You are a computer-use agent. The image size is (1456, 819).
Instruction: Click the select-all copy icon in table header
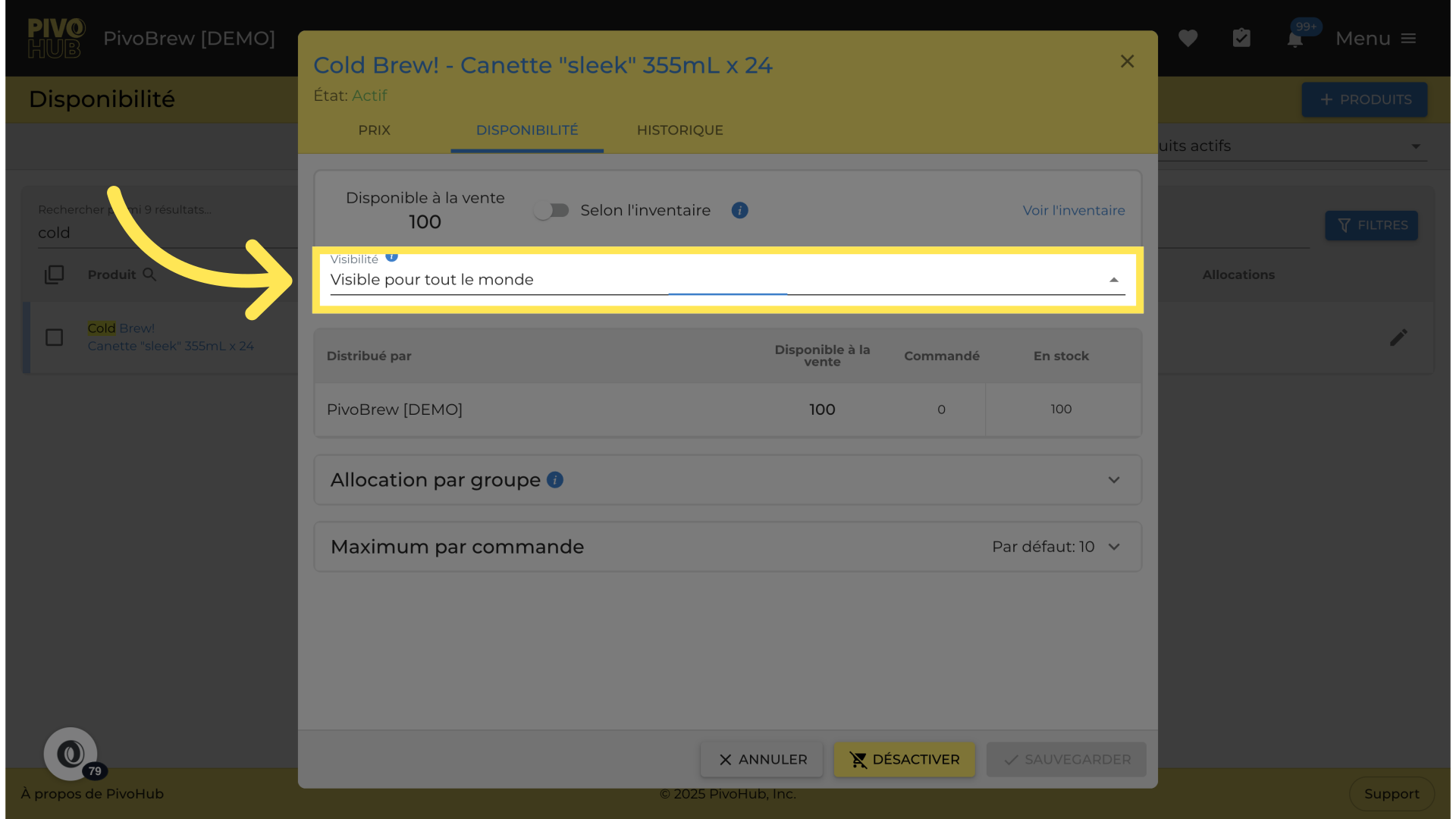[x=54, y=275]
